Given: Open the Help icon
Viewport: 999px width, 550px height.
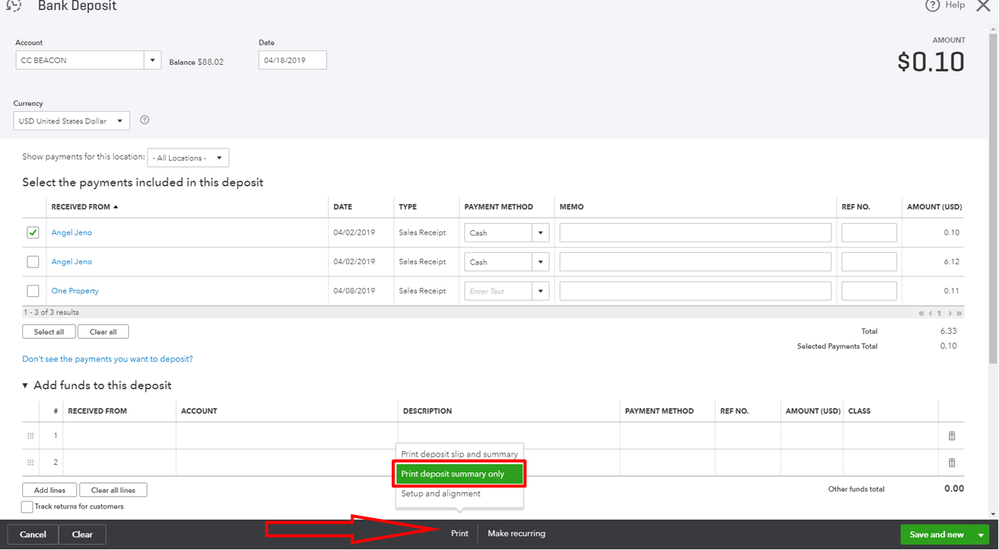Looking at the screenshot, I should pos(932,6).
